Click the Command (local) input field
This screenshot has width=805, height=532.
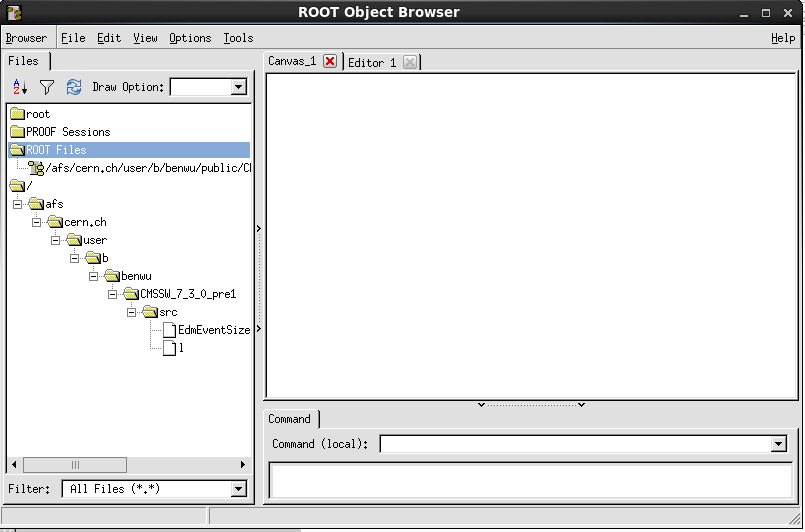(575, 444)
